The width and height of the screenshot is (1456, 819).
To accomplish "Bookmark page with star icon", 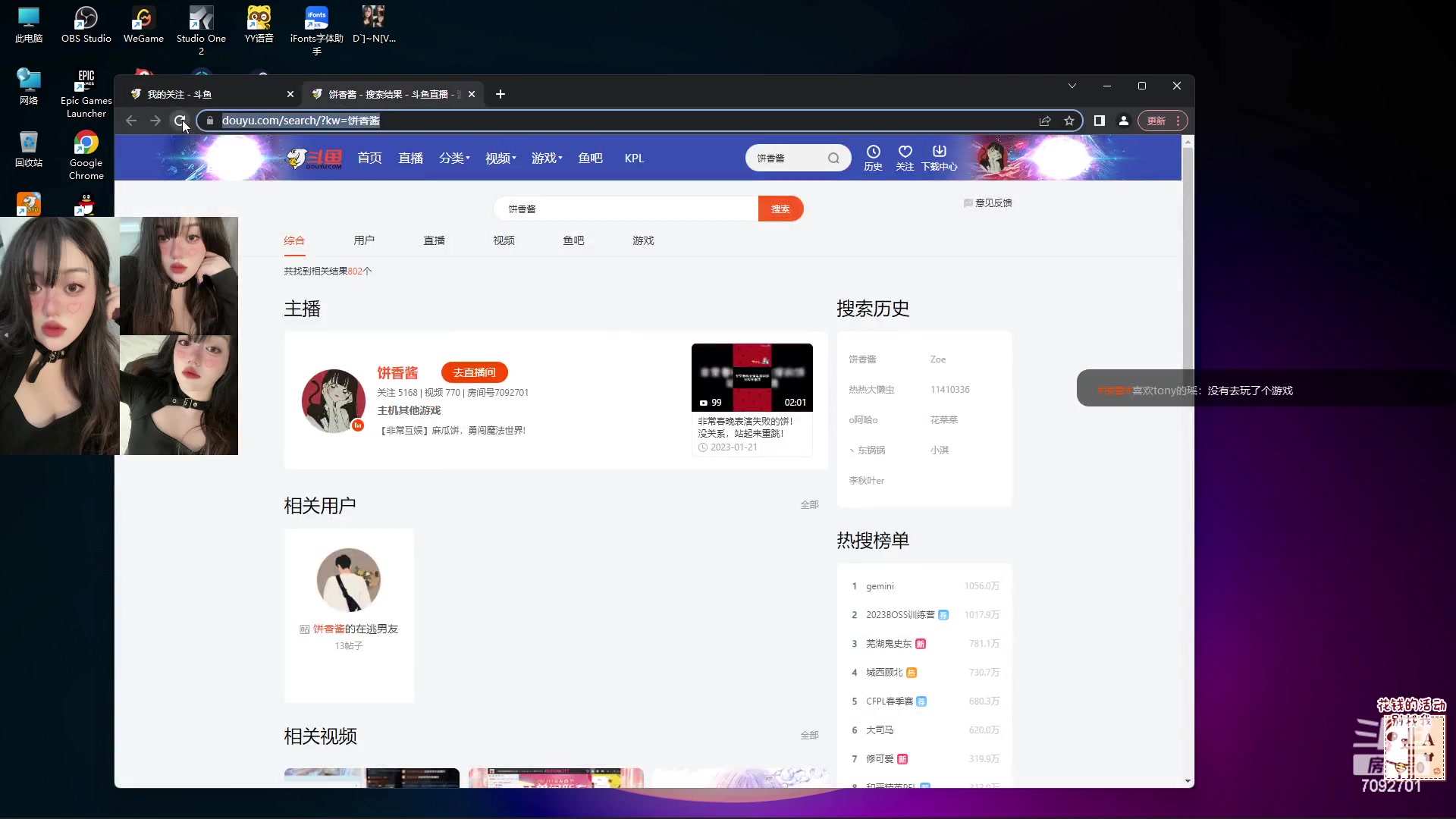I will pyautogui.click(x=1069, y=121).
